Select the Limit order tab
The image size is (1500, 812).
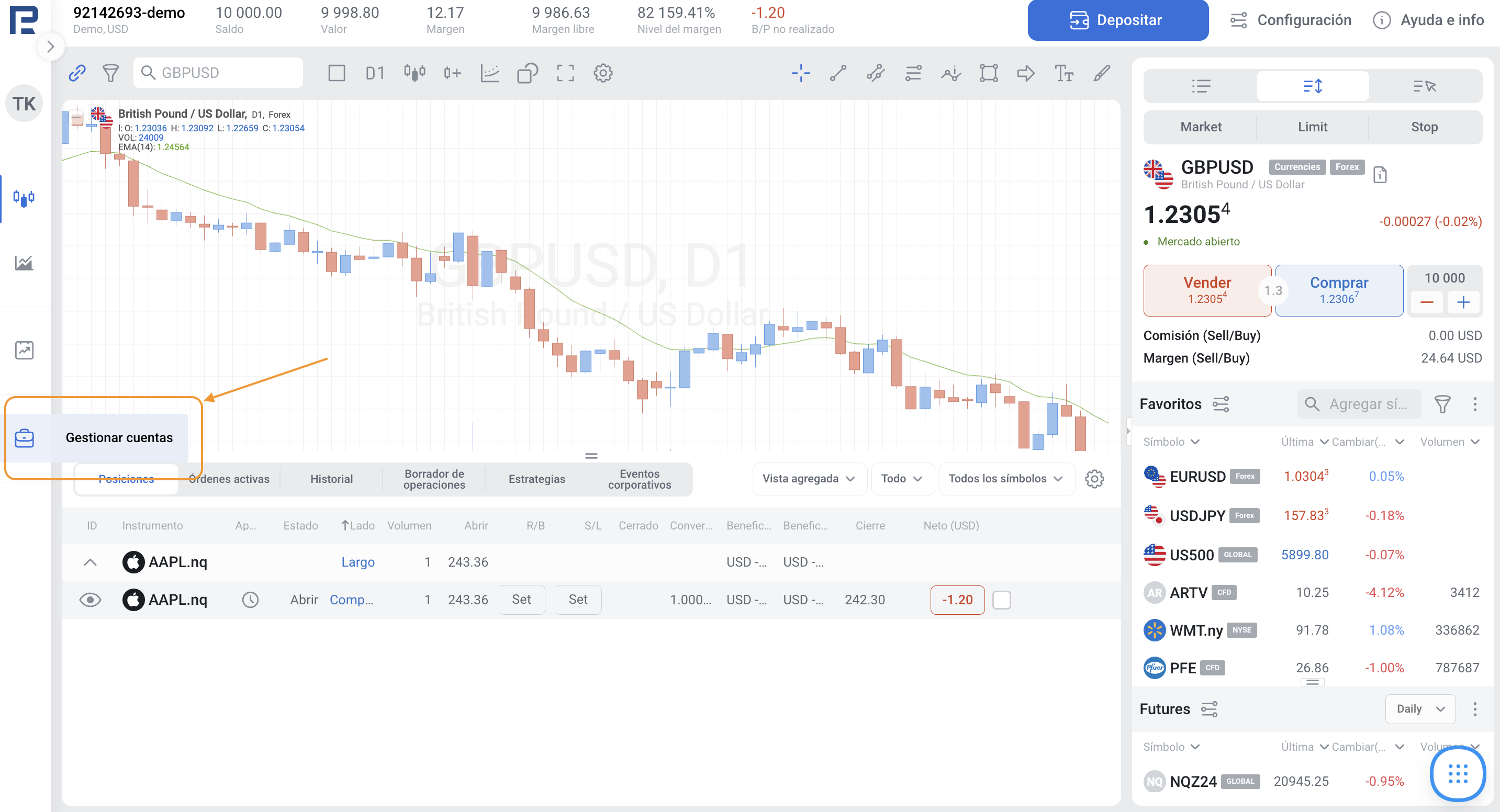(1312, 127)
